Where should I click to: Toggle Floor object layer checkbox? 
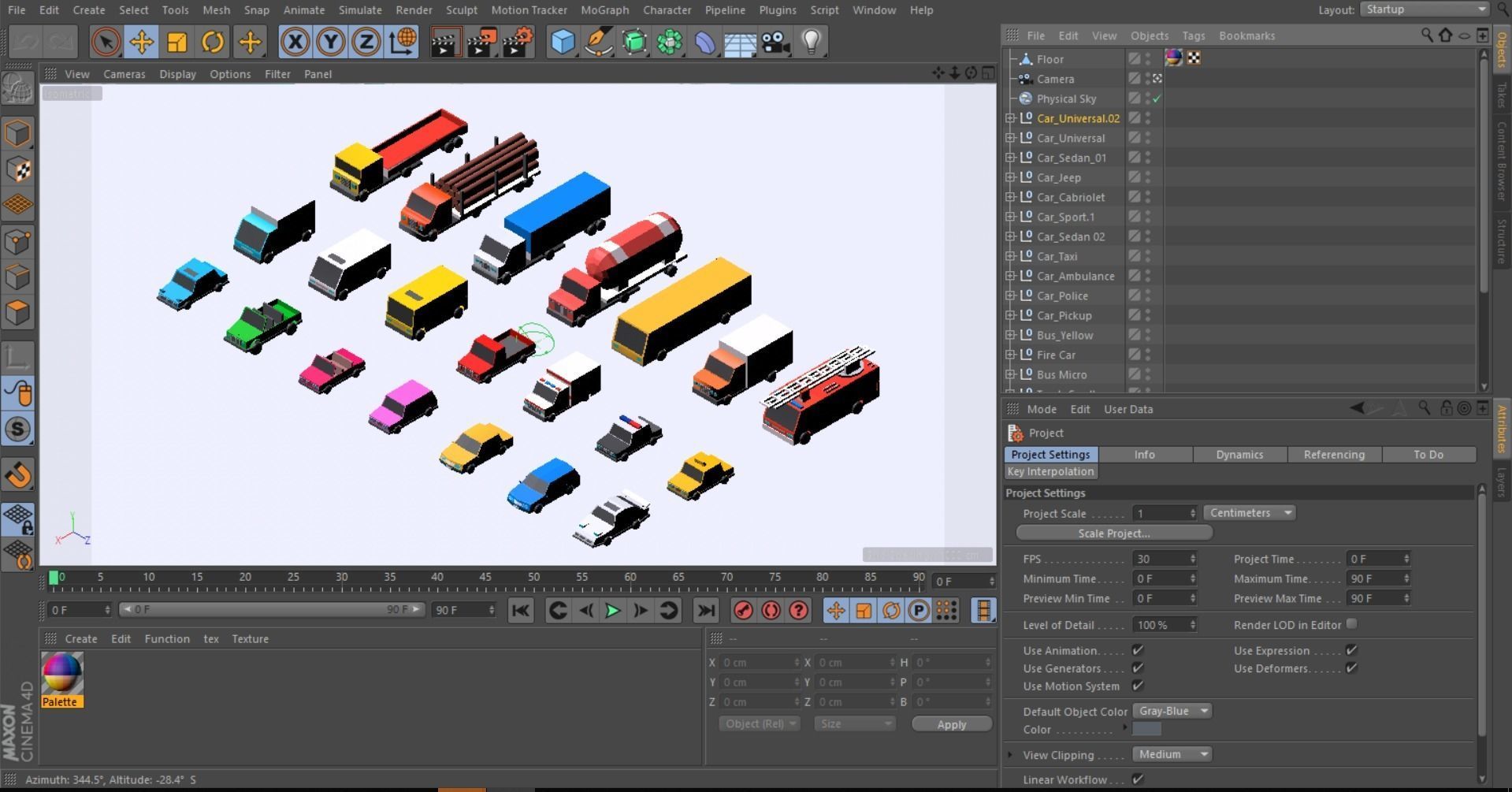pyautogui.click(x=1134, y=58)
